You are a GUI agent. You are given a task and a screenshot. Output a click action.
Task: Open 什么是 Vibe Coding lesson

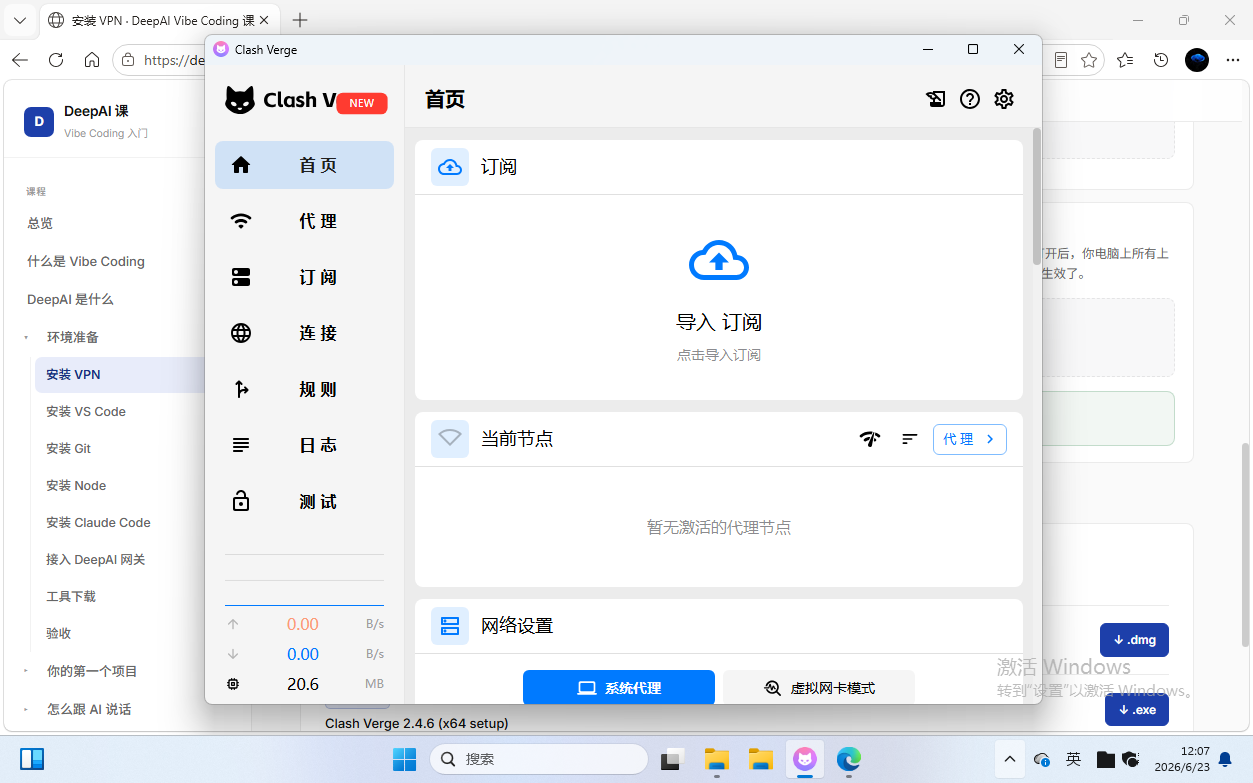(86, 261)
